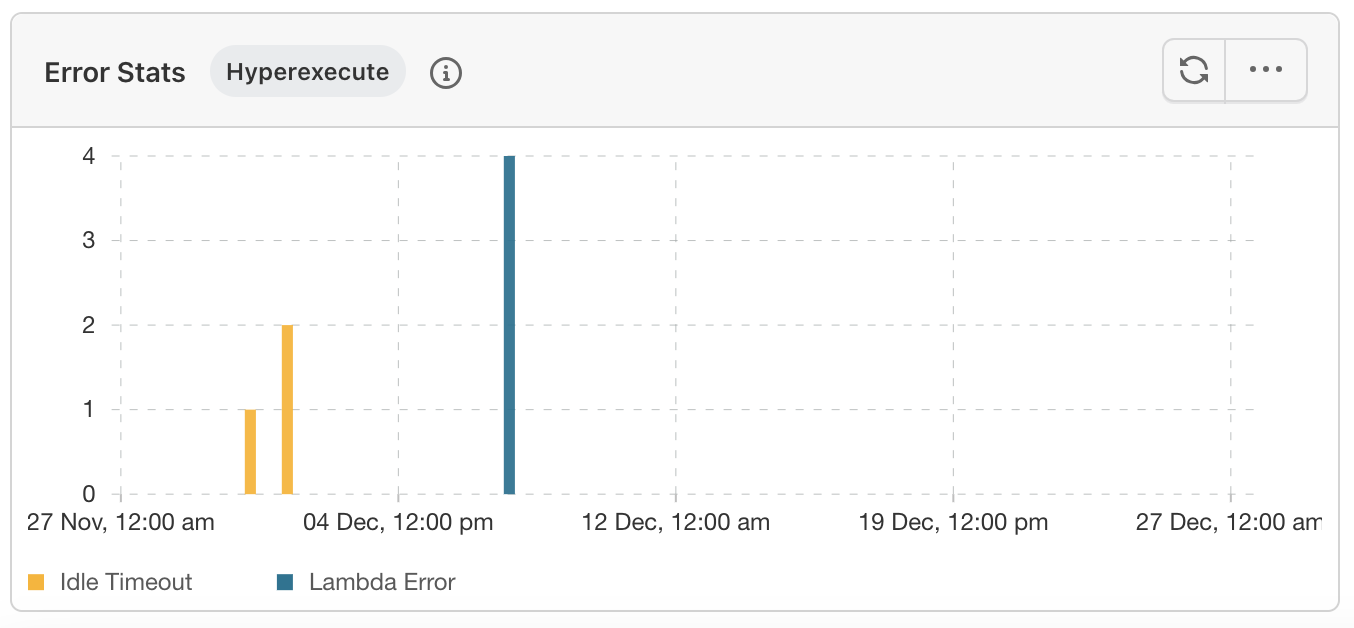Refresh the Error Stats widget
Image resolution: width=1354 pixels, height=628 pixels.
click(x=1194, y=70)
